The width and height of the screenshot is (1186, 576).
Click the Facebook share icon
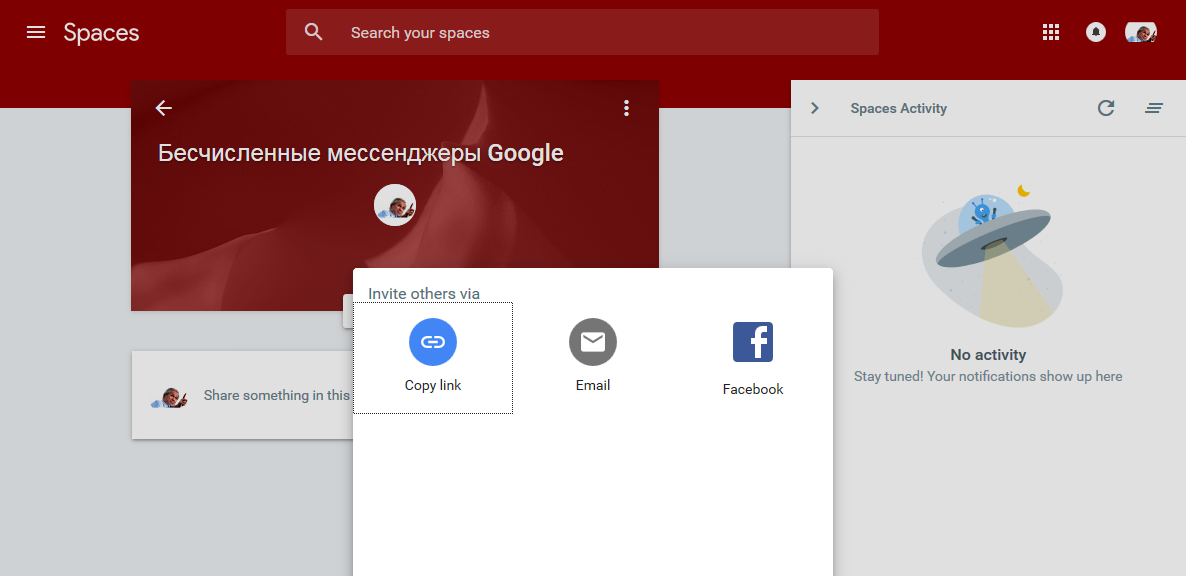752,341
